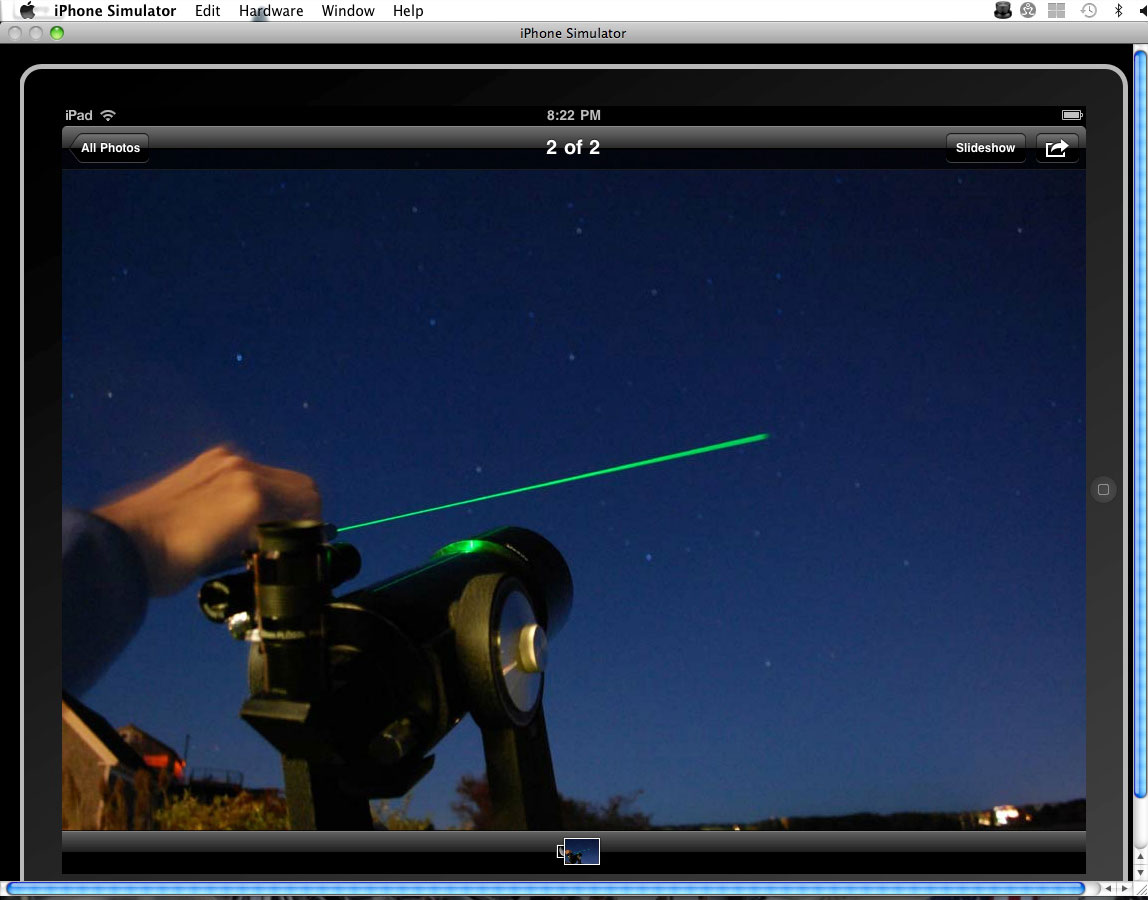Click the 8:22 PM clock text
The width and height of the screenshot is (1148, 900).
573,115
